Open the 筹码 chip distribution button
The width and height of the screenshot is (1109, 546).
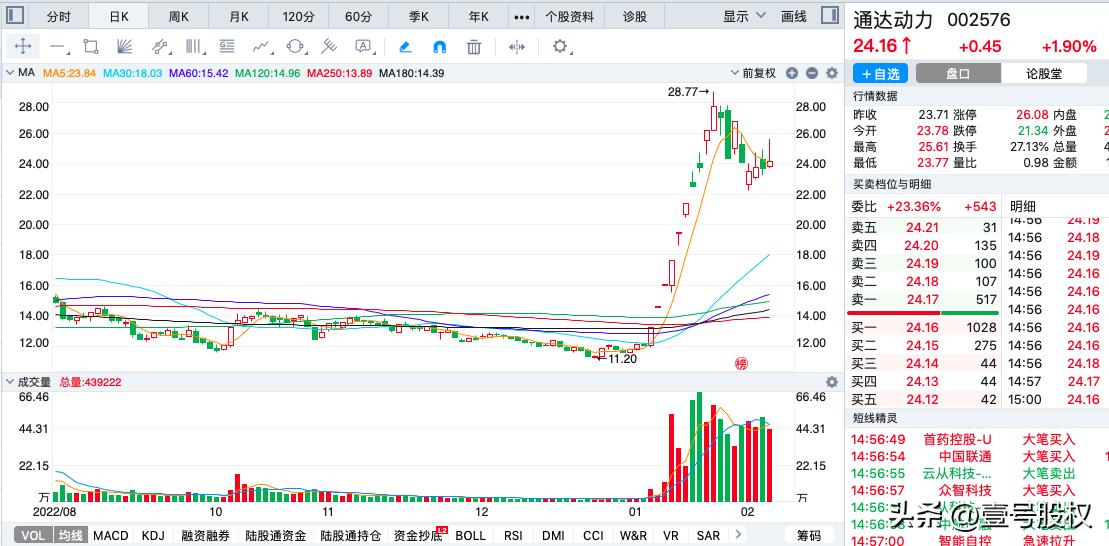809,535
